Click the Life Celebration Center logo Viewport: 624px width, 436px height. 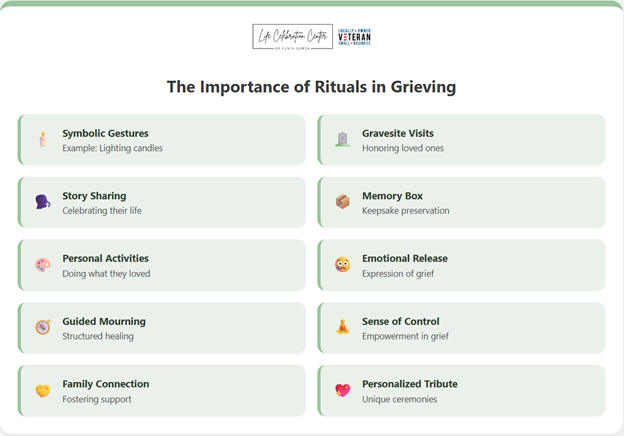click(292, 37)
